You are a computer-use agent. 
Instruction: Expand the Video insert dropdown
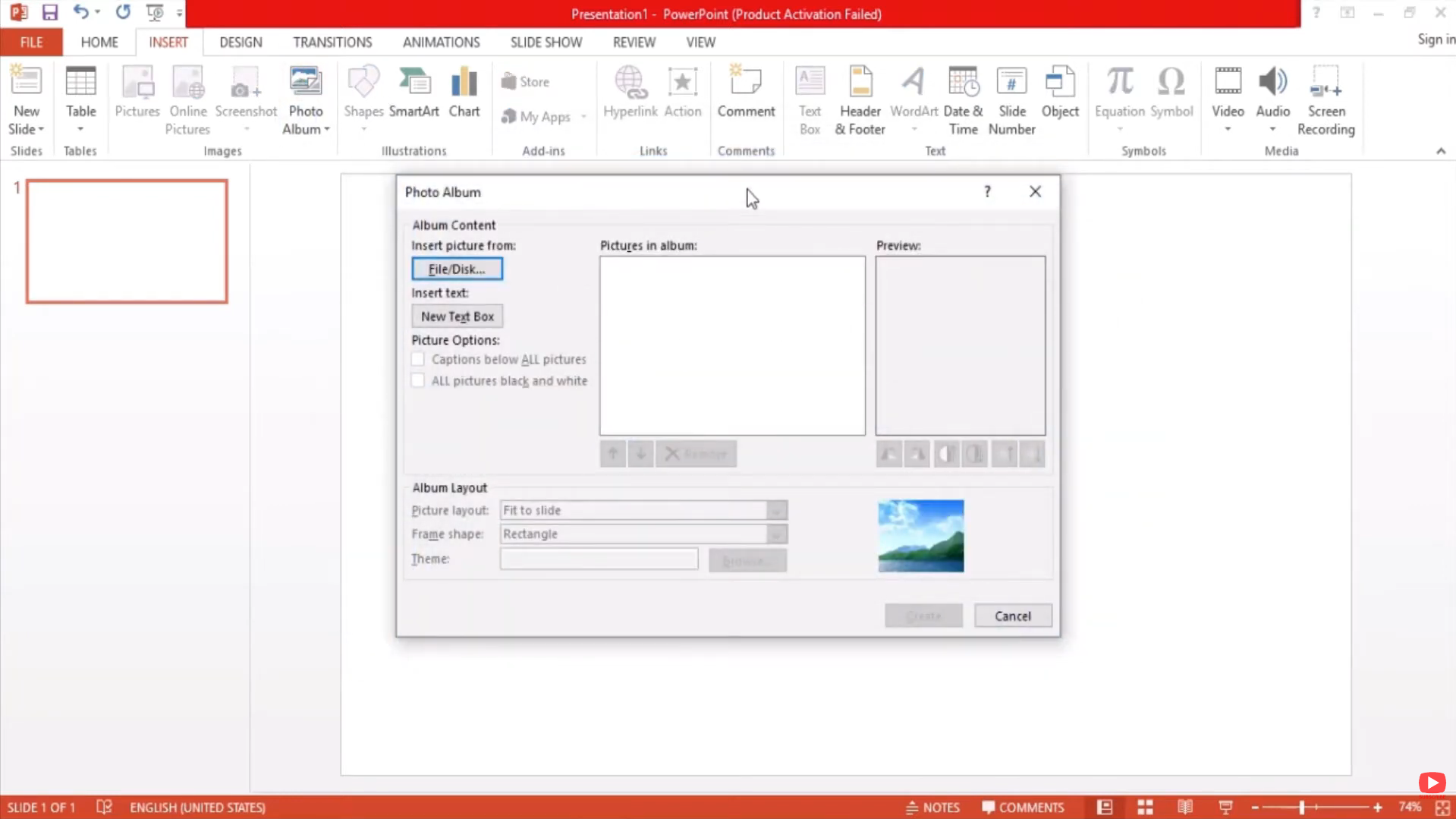(1228, 130)
